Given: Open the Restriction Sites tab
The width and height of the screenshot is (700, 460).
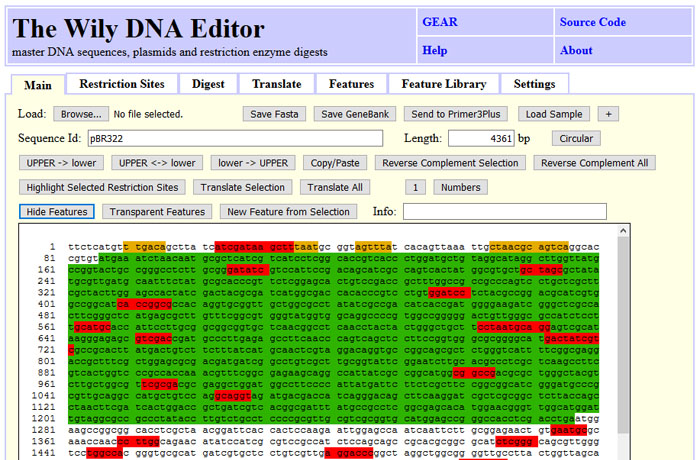Looking at the screenshot, I should click(122, 84).
